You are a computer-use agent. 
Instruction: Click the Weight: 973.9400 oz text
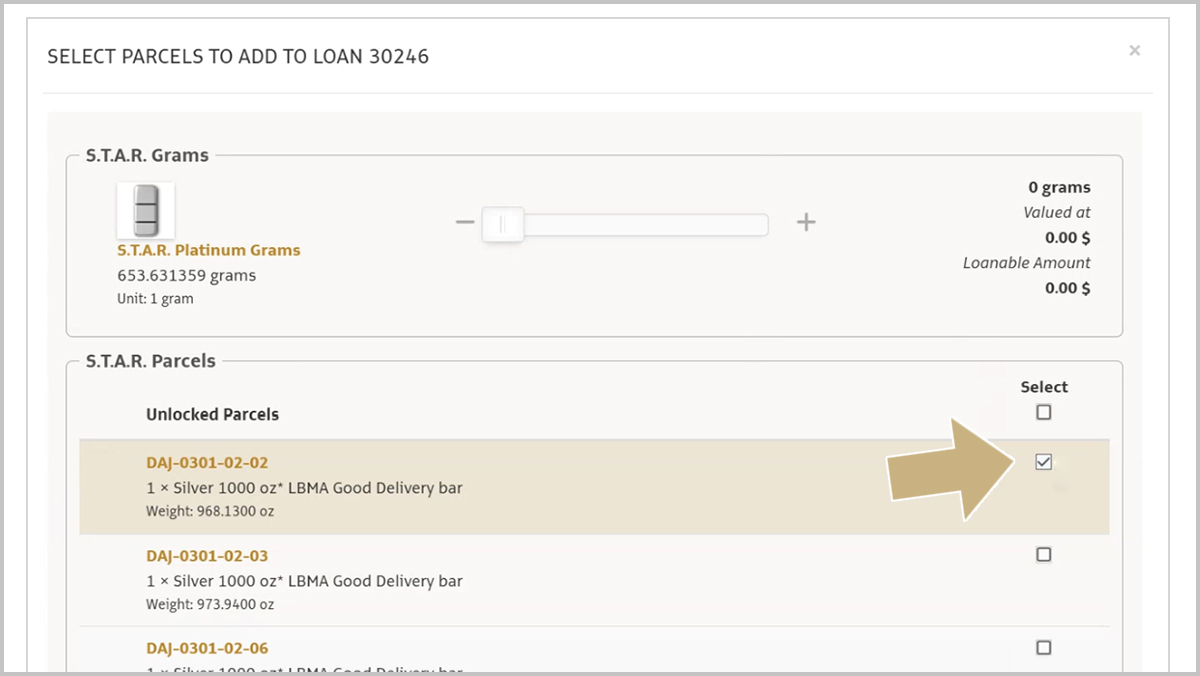(210, 604)
